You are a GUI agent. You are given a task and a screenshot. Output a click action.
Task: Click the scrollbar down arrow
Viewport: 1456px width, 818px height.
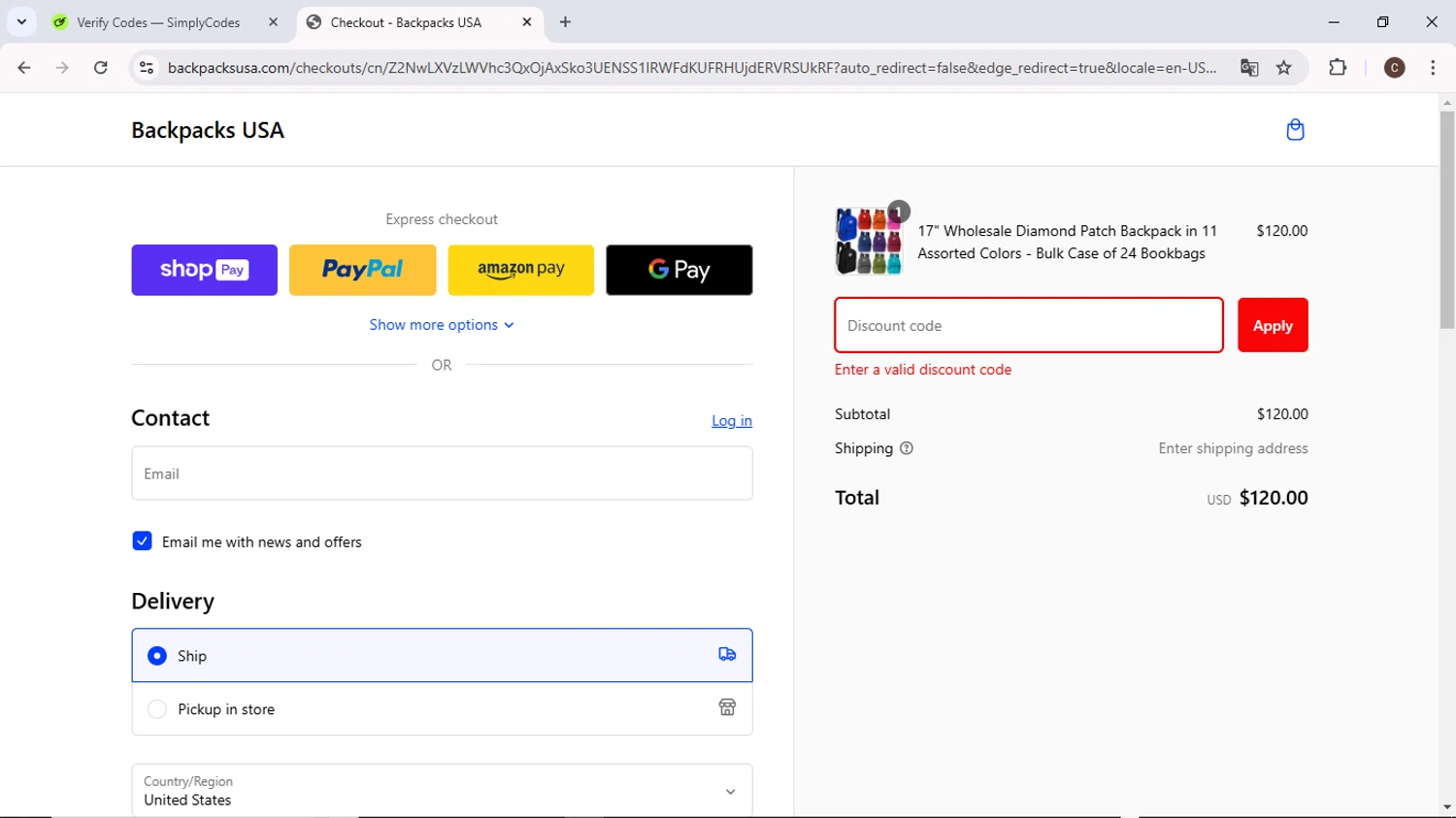point(1447,806)
